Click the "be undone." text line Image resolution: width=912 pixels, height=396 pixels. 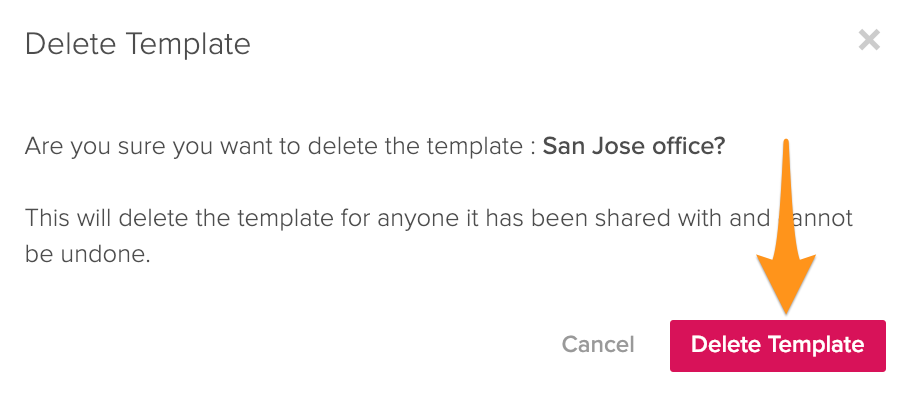(88, 254)
